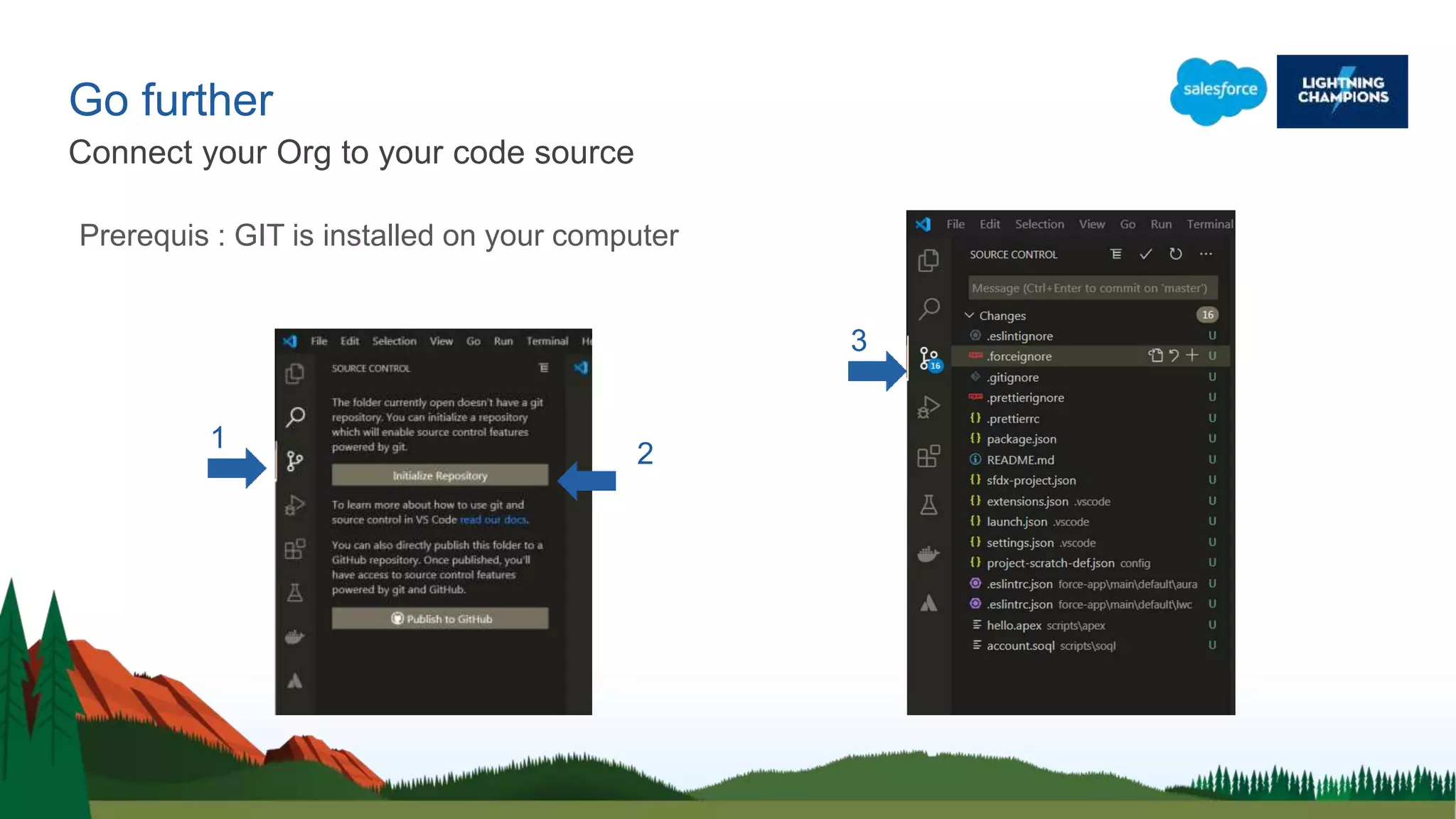Open Extensions icon in left VS Code window

pyautogui.click(x=295, y=549)
